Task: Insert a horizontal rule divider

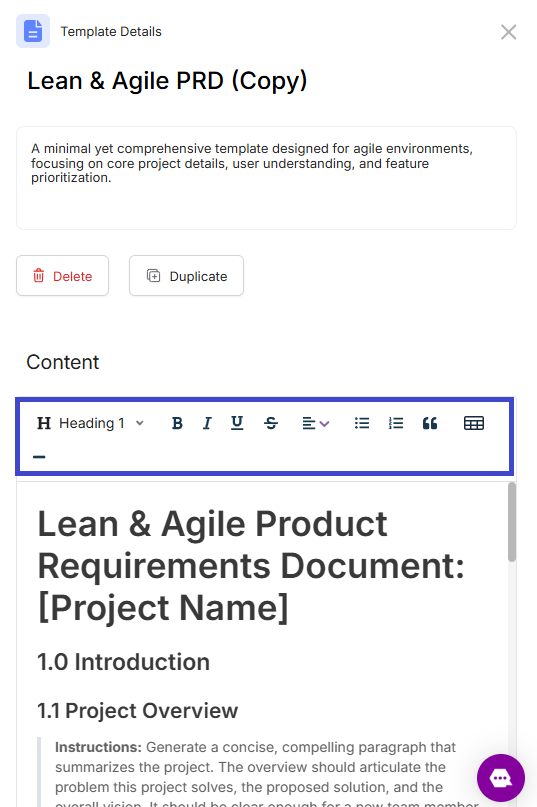Action: [39, 457]
